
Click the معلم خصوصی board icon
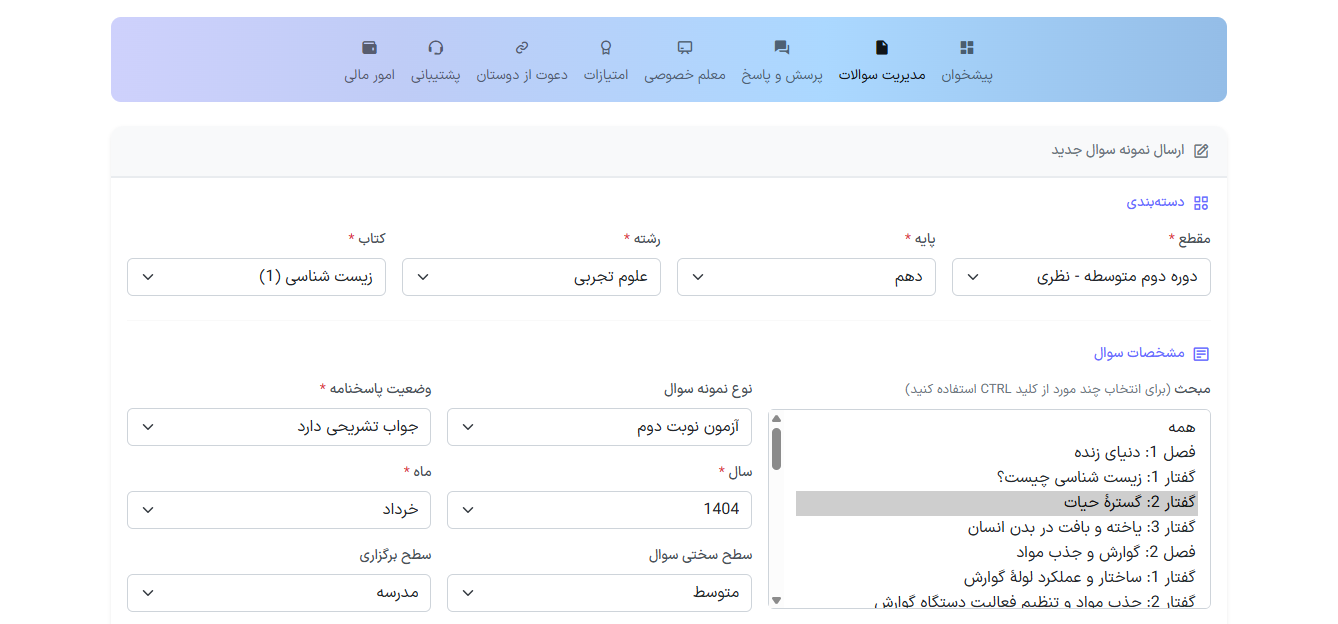(x=685, y=48)
